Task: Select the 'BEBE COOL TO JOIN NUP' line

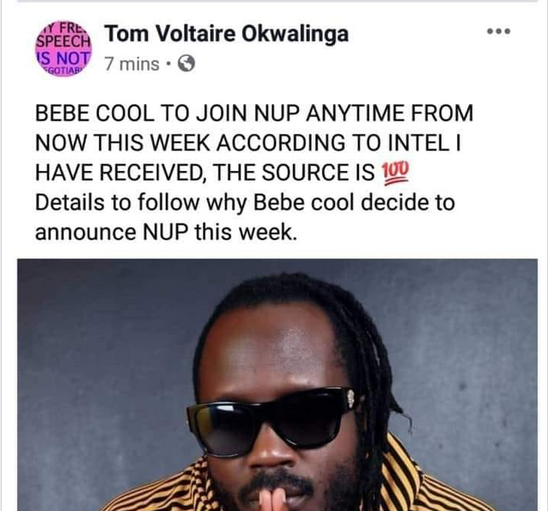Action: pyautogui.click(x=254, y=113)
